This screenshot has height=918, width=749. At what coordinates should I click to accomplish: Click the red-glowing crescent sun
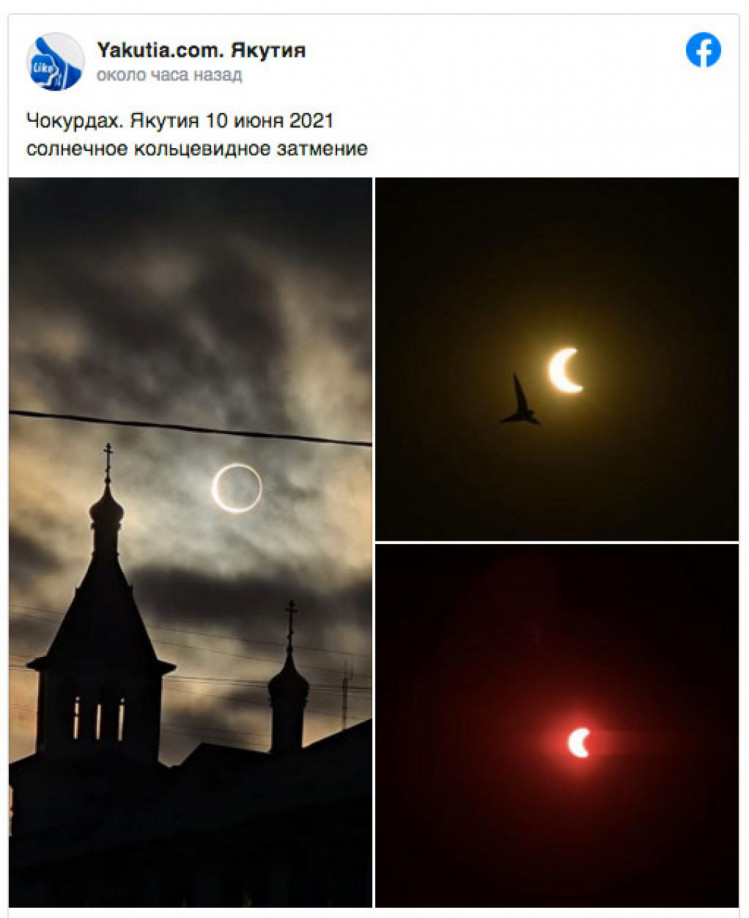click(579, 742)
